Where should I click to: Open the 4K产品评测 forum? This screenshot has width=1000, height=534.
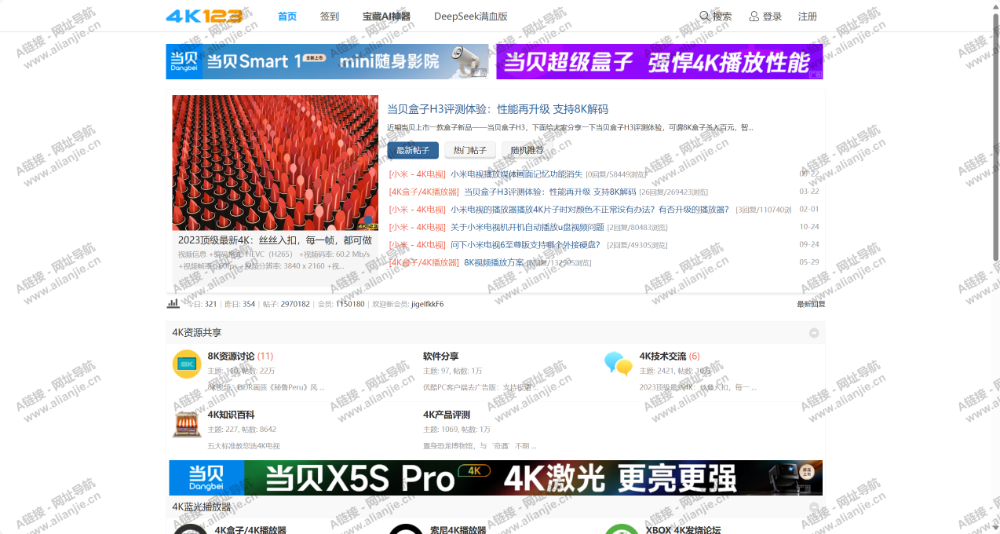pyautogui.click(x=446, y=415)
